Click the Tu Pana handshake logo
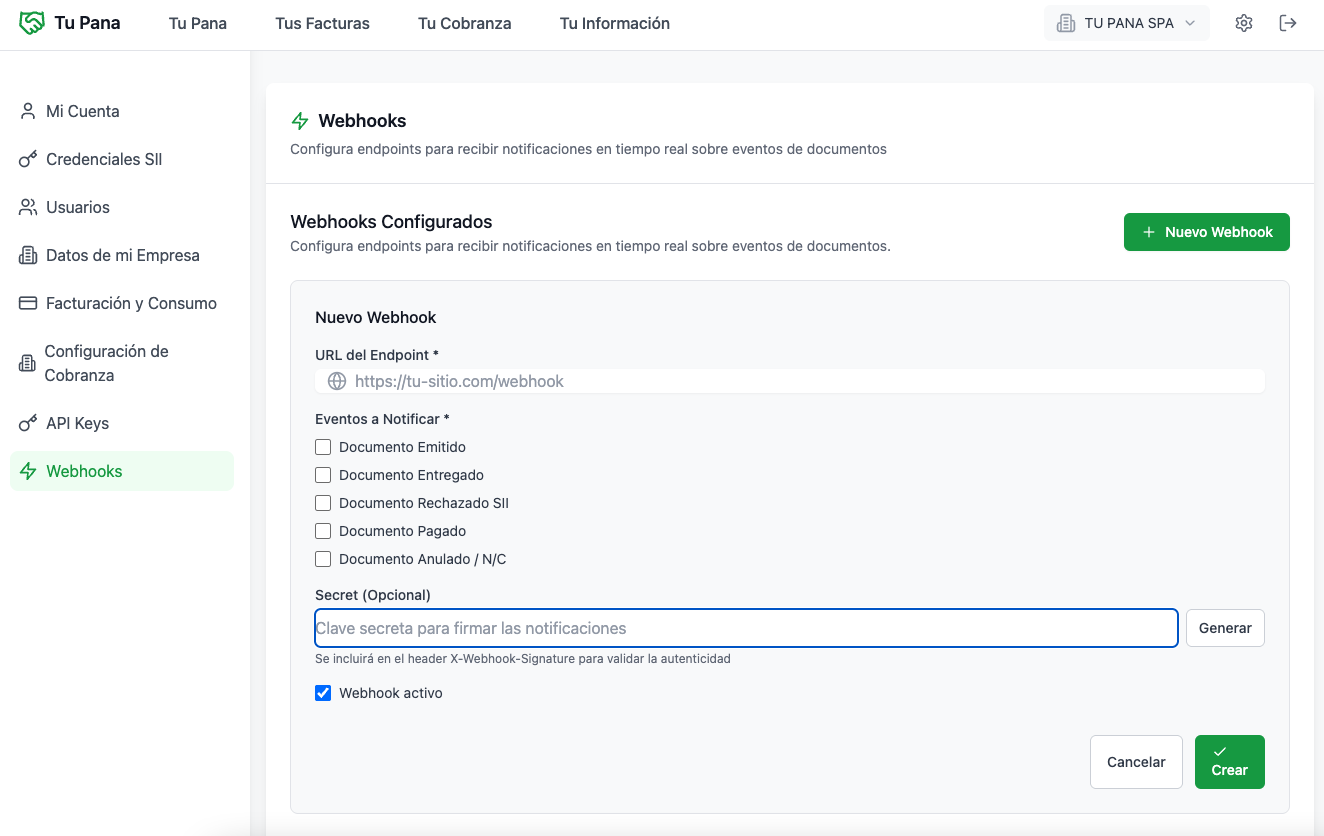1324x836 pixels. click(x=30, y=21)
